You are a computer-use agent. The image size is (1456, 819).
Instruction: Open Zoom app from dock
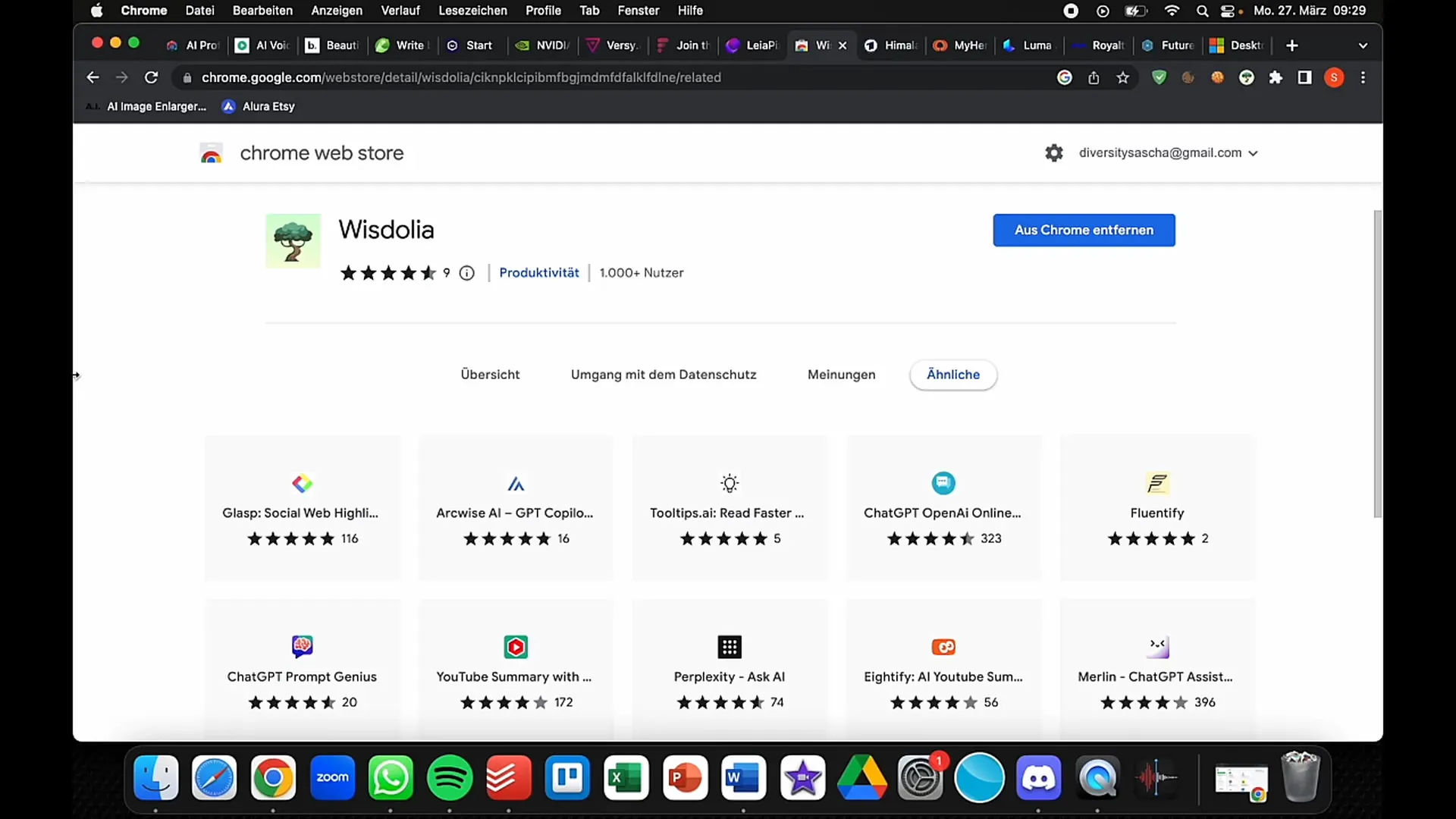point(332,778)
